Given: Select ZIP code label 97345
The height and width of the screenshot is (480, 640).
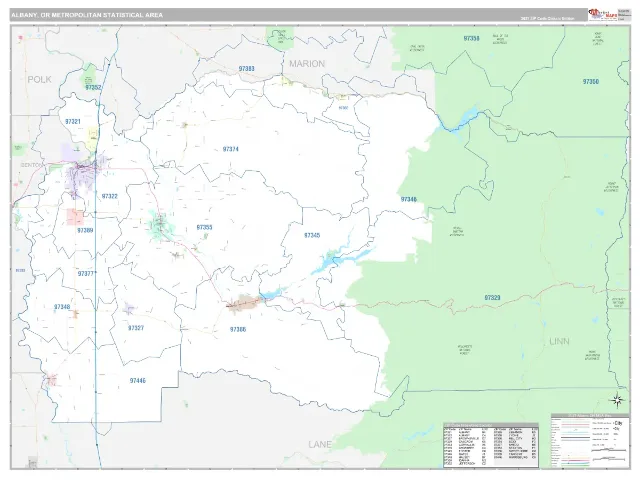Looking at the screenshot, I should tap(312, 235).
